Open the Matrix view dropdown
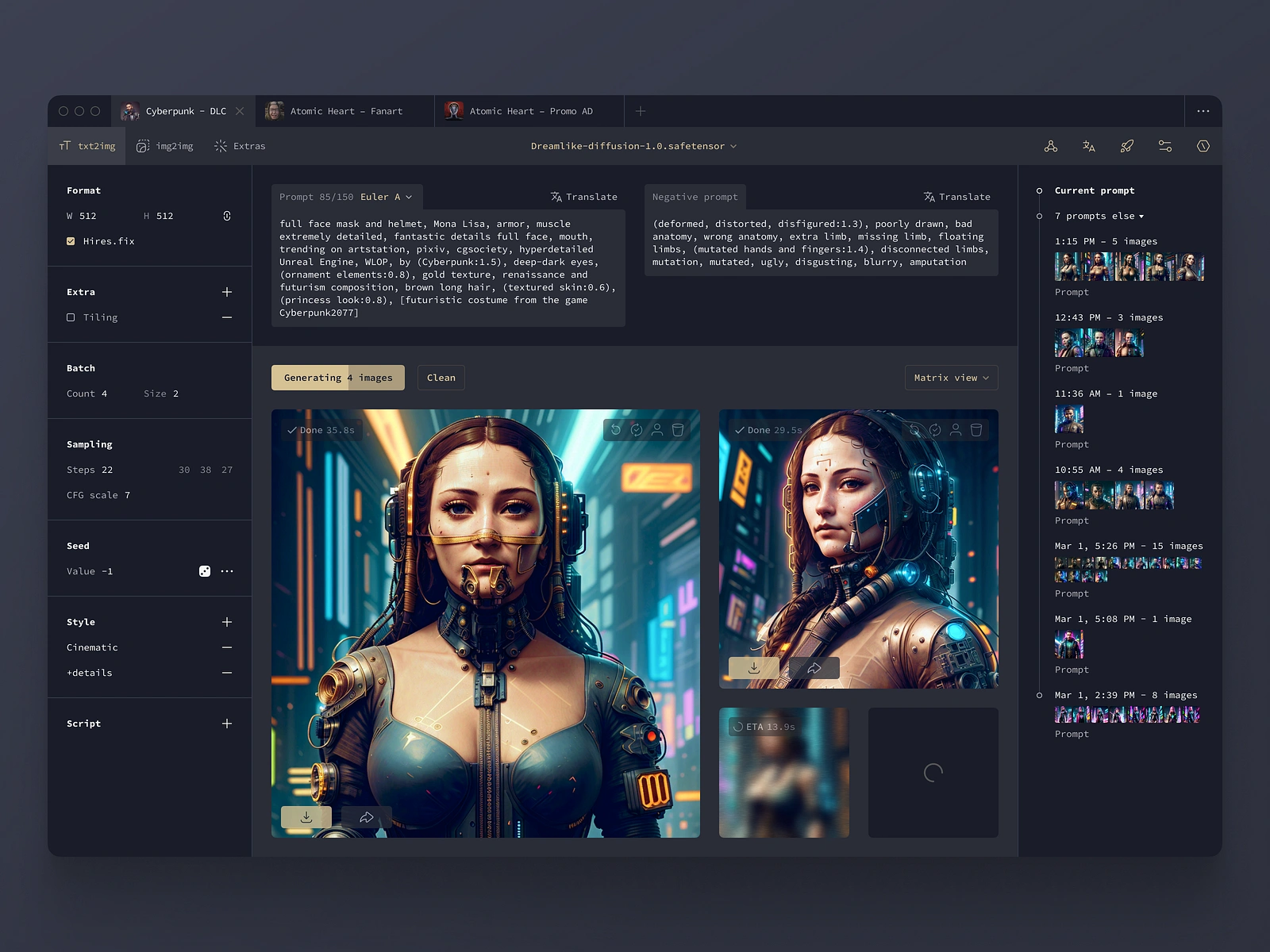Image resolution: width=1270 pixels, height=952 pixels. pos(951,378)
